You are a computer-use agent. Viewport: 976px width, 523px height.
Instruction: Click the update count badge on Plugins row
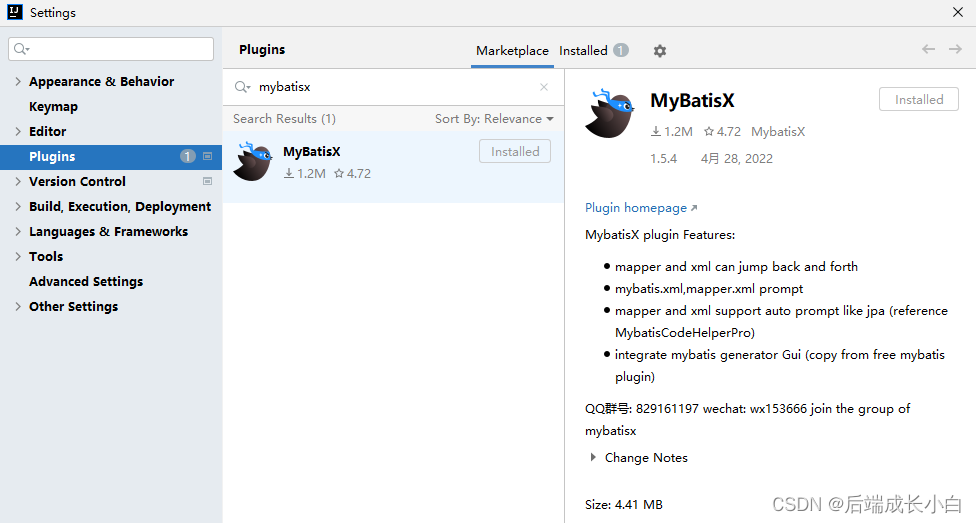tap(187, 156)
